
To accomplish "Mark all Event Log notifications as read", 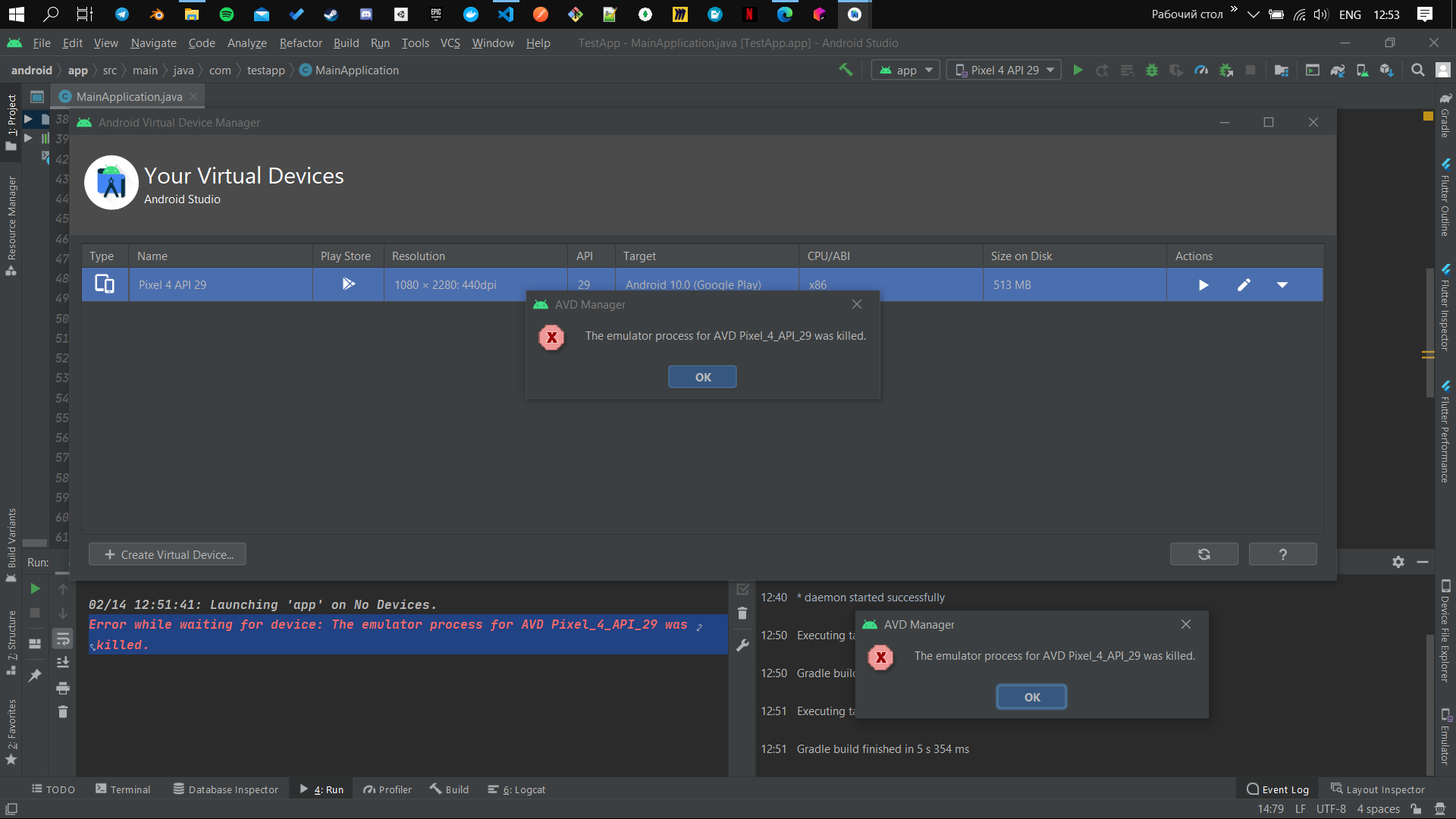I will click(742, 589).
